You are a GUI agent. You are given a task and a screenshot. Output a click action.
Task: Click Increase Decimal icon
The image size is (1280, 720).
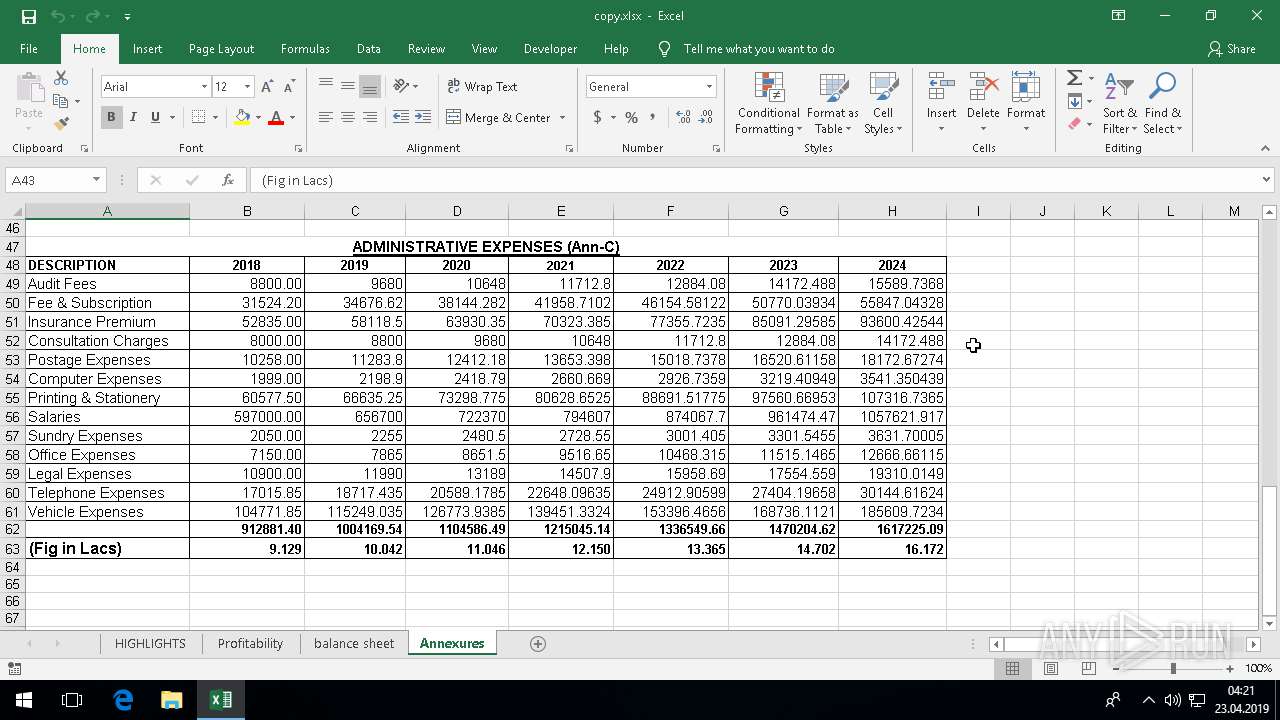tap(684, 117)
